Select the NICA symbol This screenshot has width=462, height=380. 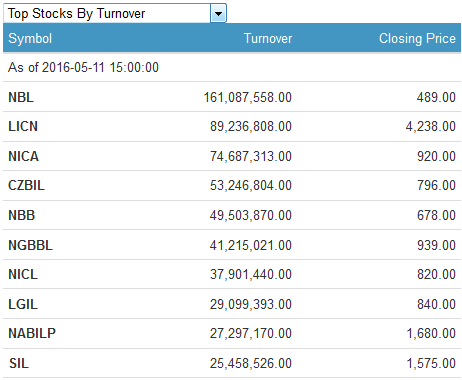tap(23, 156)
